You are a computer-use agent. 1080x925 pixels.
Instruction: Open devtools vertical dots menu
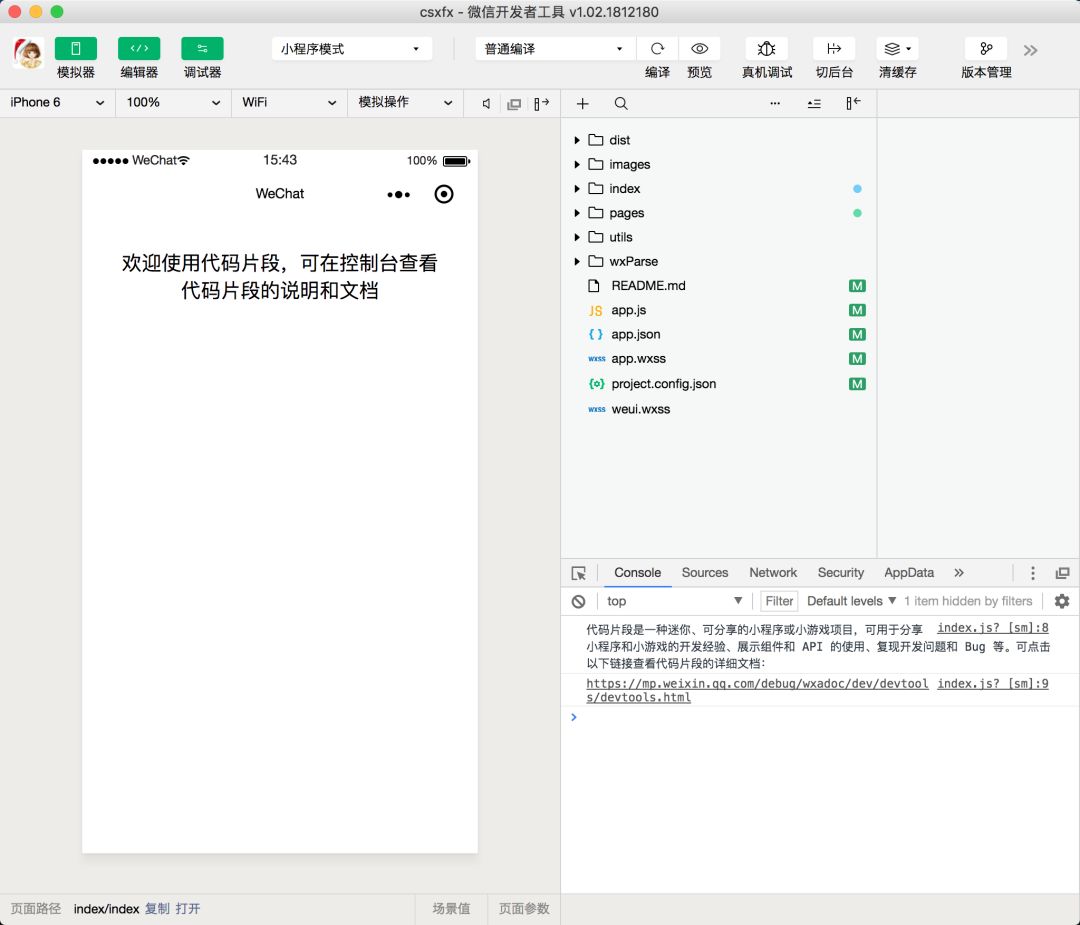pyautogui.click(x=1032, y=573)
